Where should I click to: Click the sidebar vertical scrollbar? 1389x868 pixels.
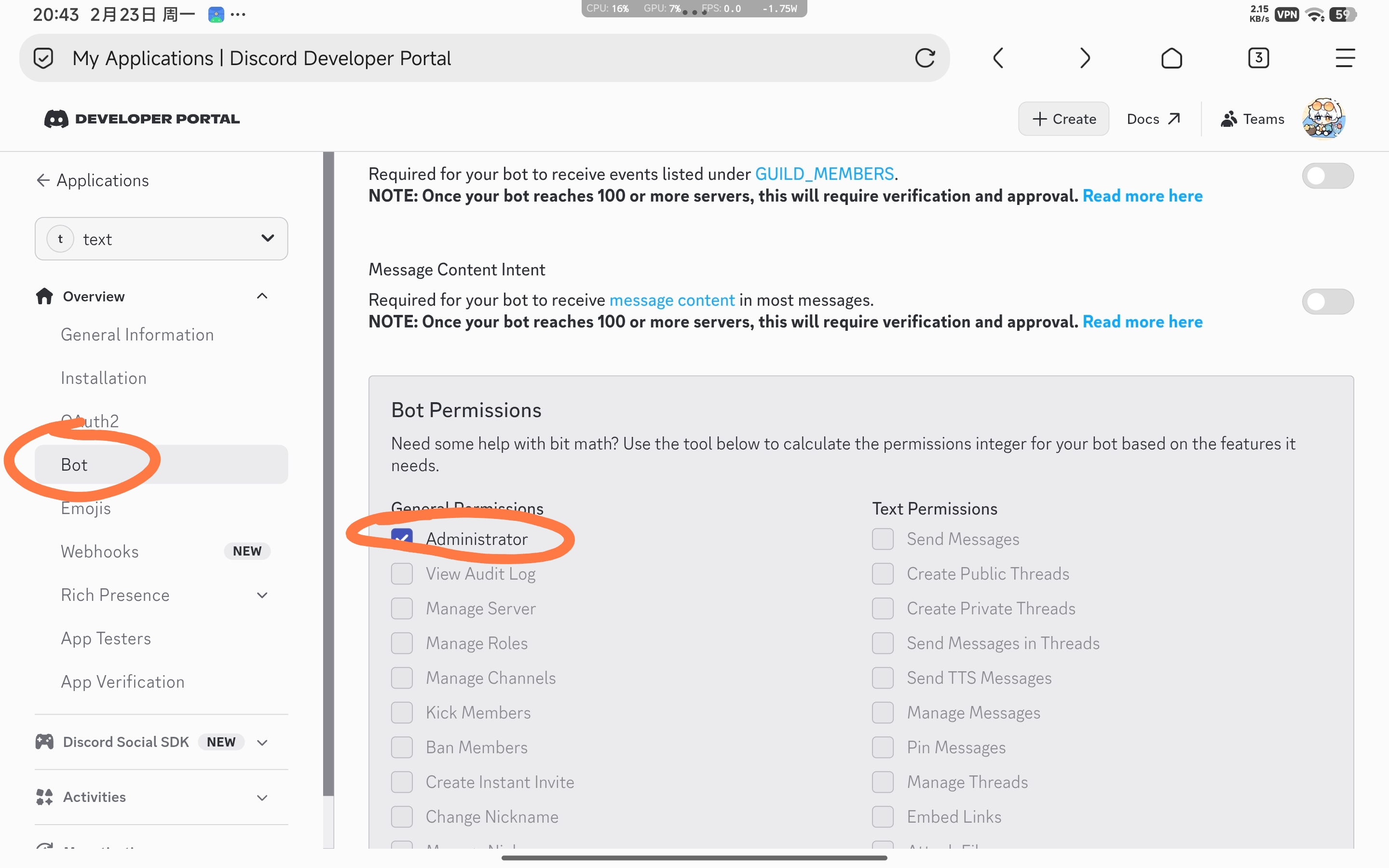click(x=328, y=471)
